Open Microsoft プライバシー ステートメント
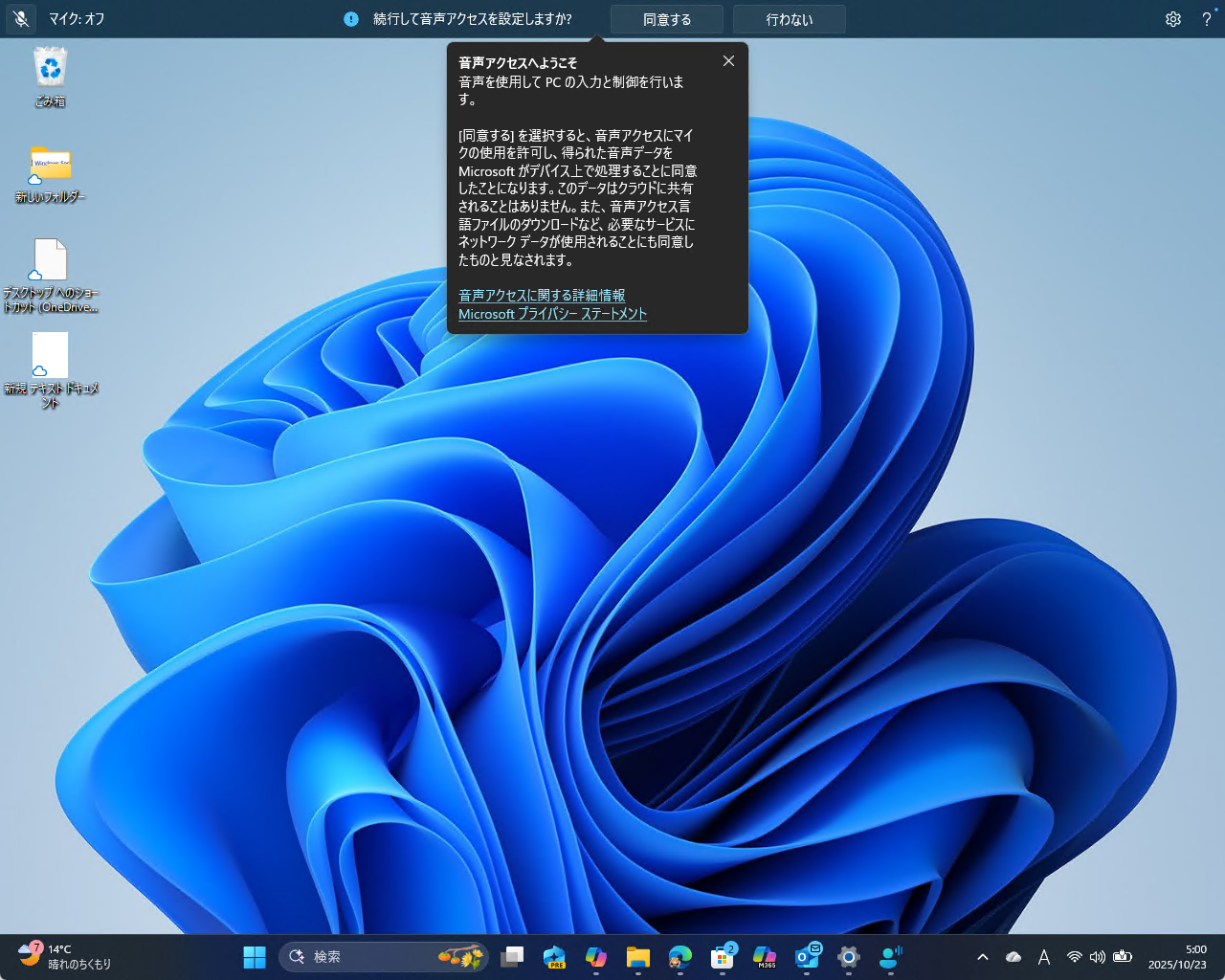Screen dimensions: 1225x980 [553, 314]
